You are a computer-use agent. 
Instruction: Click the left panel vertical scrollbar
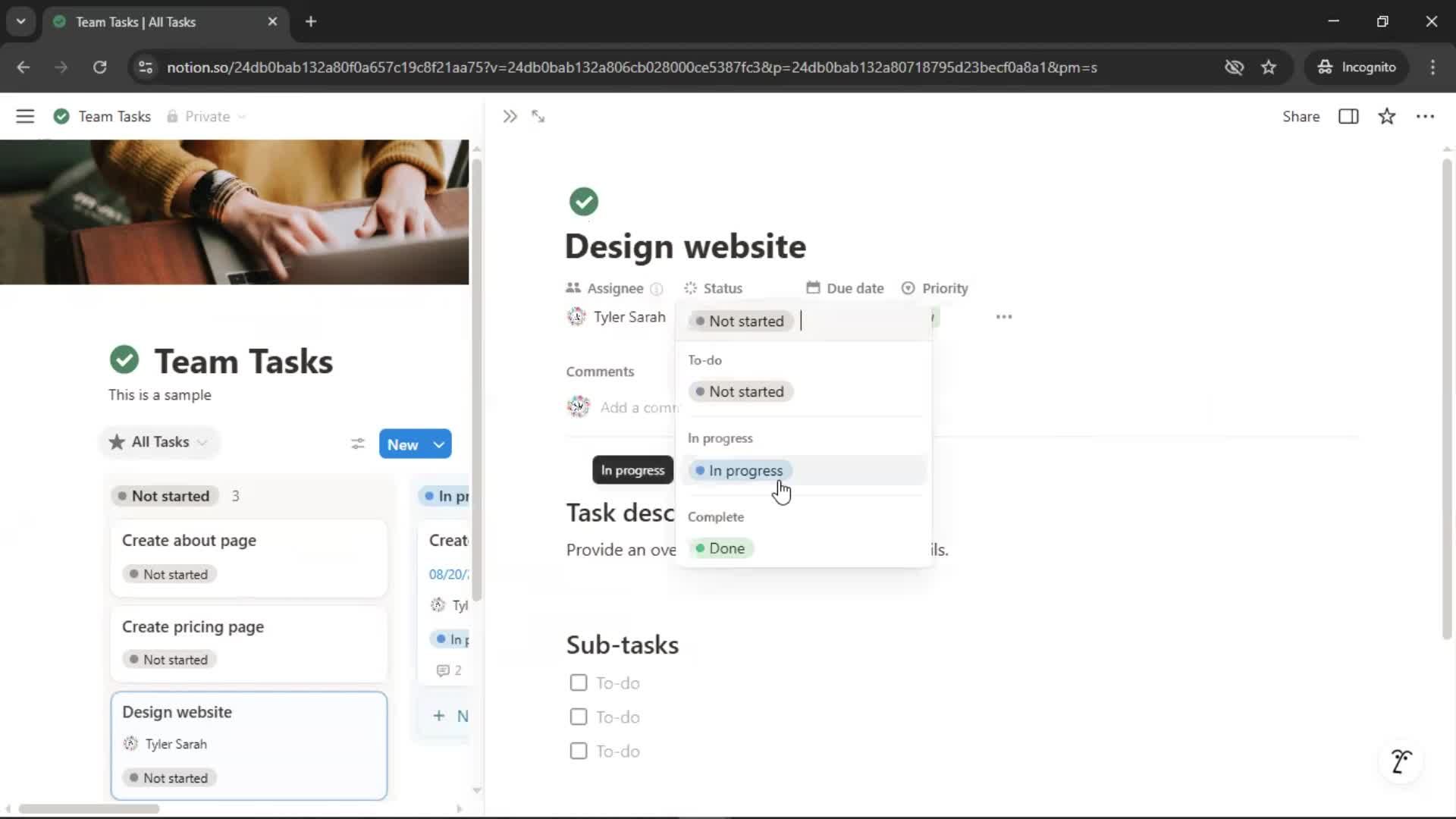click(x=476, y=379)
